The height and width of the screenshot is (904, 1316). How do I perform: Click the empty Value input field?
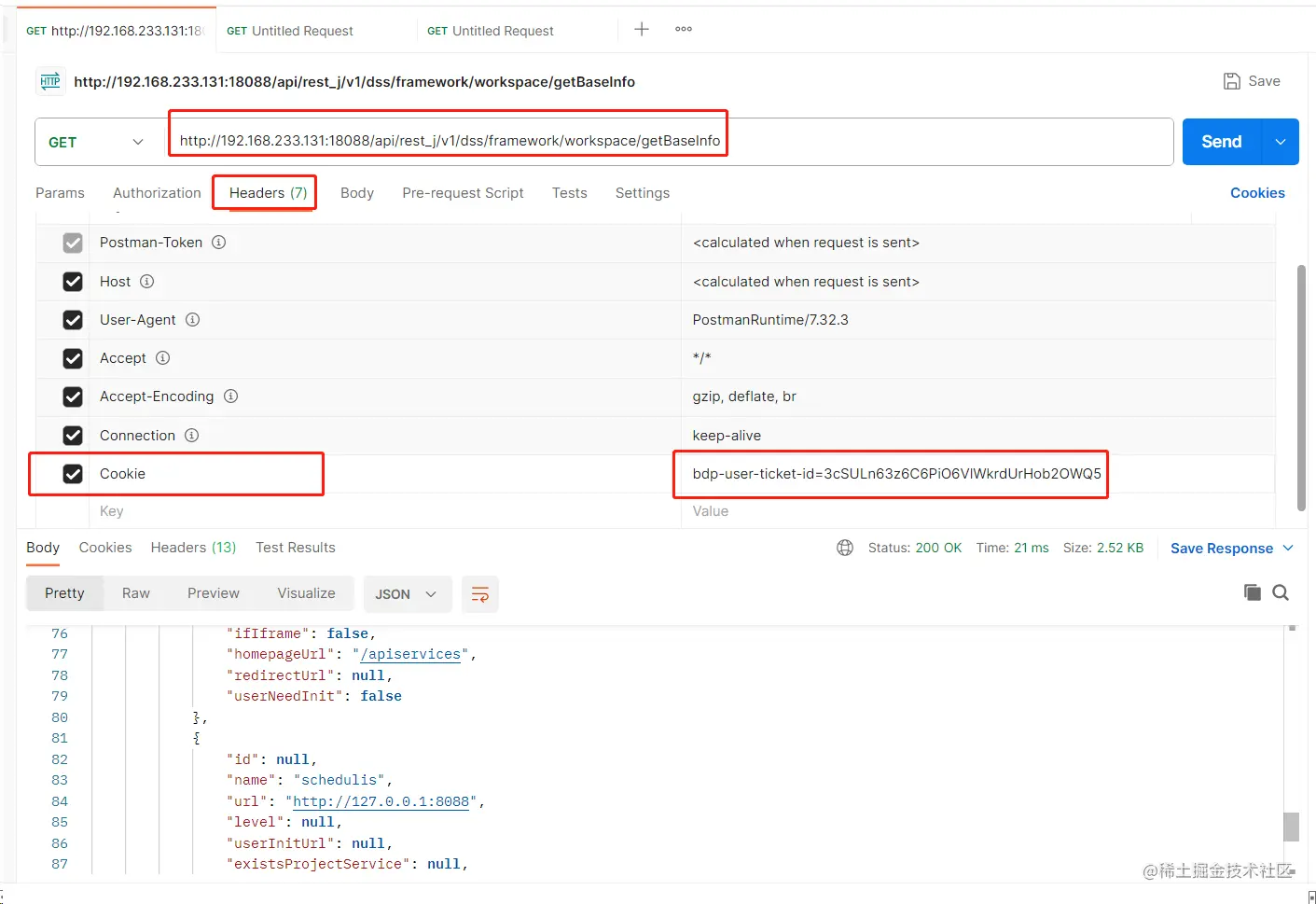tap(977, 511)
